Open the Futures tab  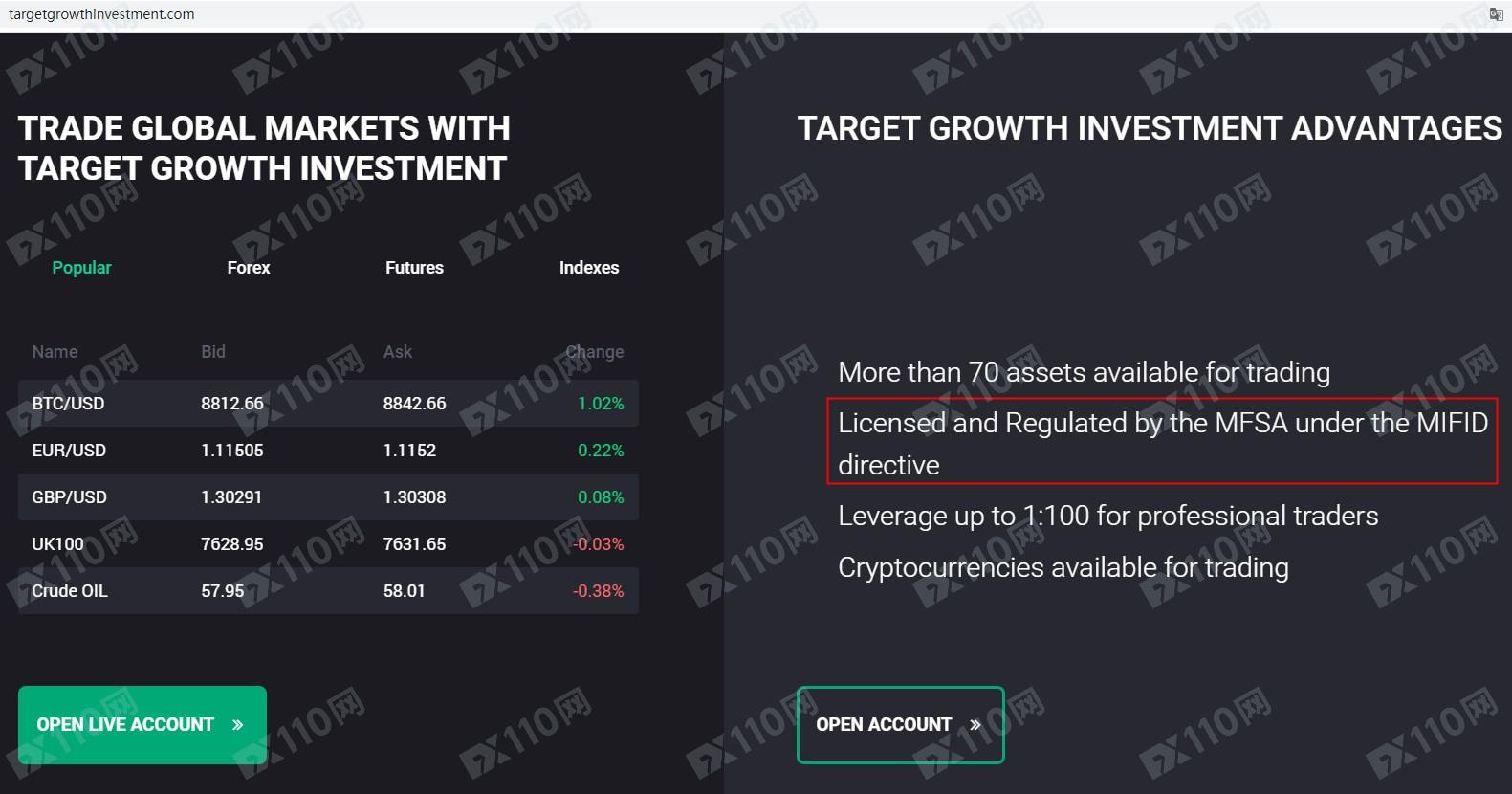coord(414,268)
